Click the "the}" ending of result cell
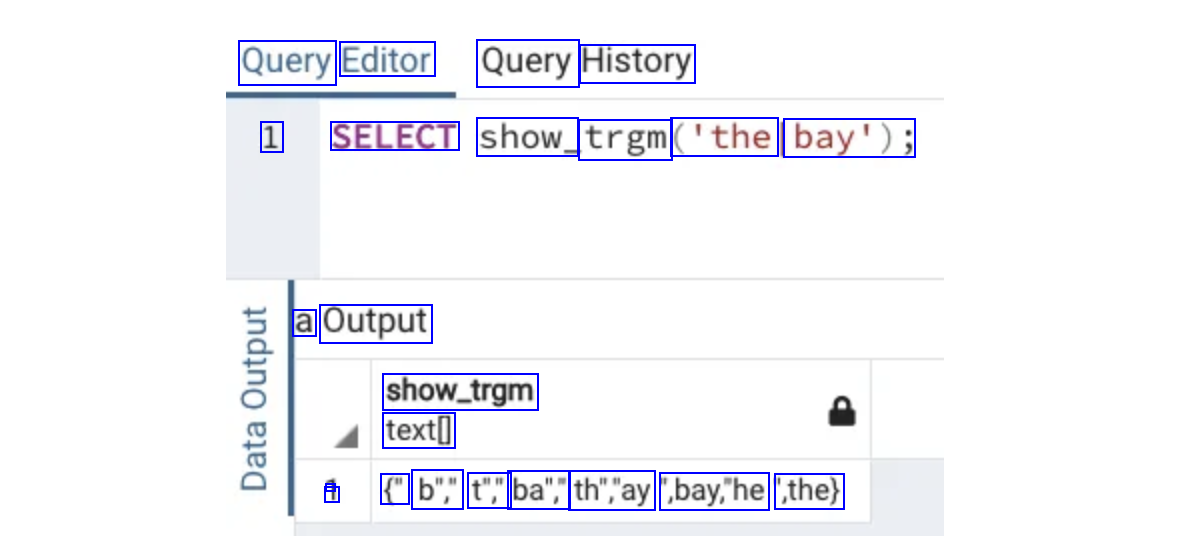The height and width of the screenshot is (546, 1178). [815, 491]
